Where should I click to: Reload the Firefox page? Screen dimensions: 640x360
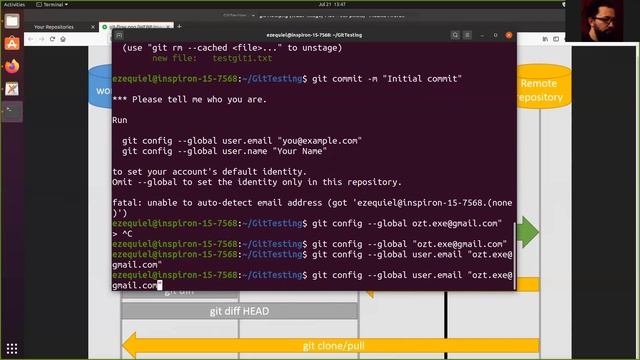pyautogui.click(x=52, y=39)
